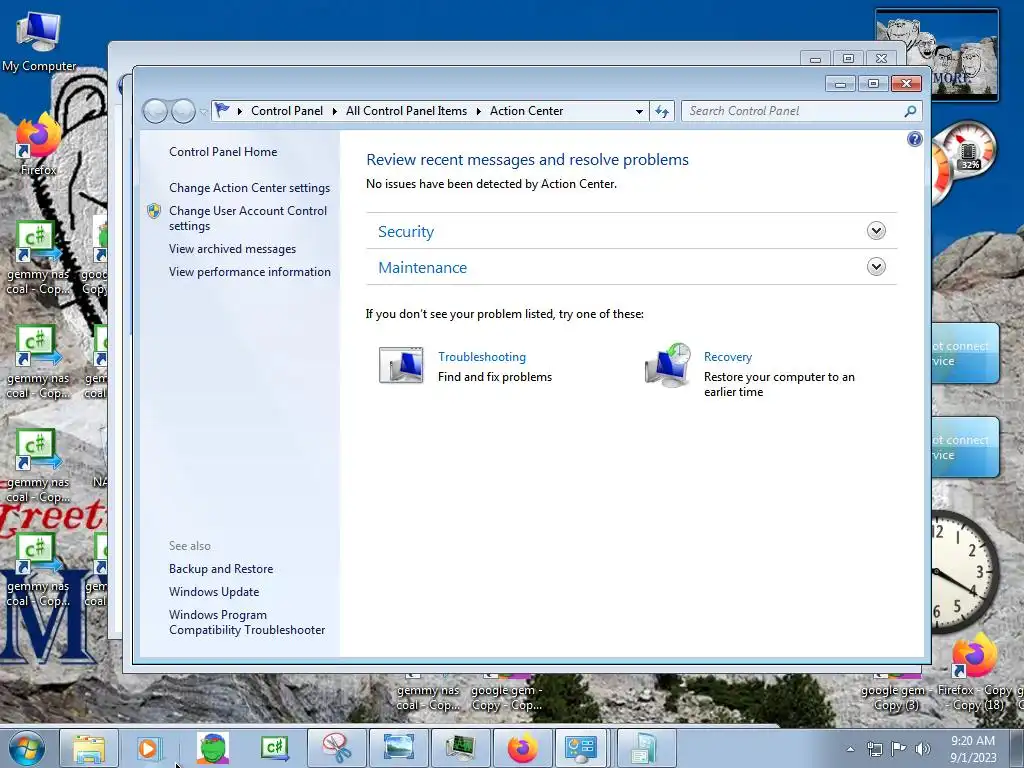This screenshot has height=768, width=1024.
Task: Open Snipping Tool from taskbar
Action: tap(336, 748)
